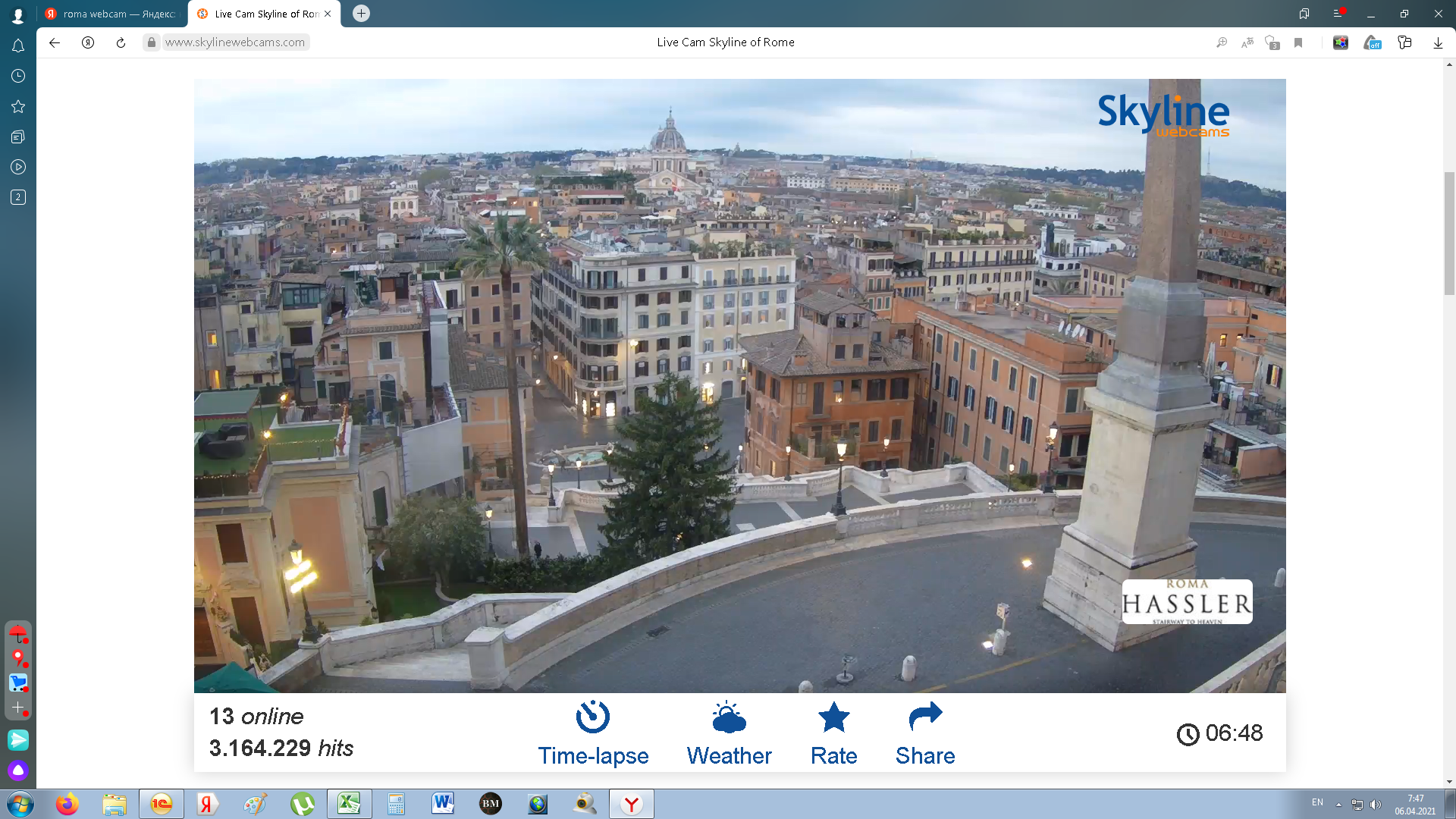Open the Alice voice assistant in sidebar

coord(18,770)
